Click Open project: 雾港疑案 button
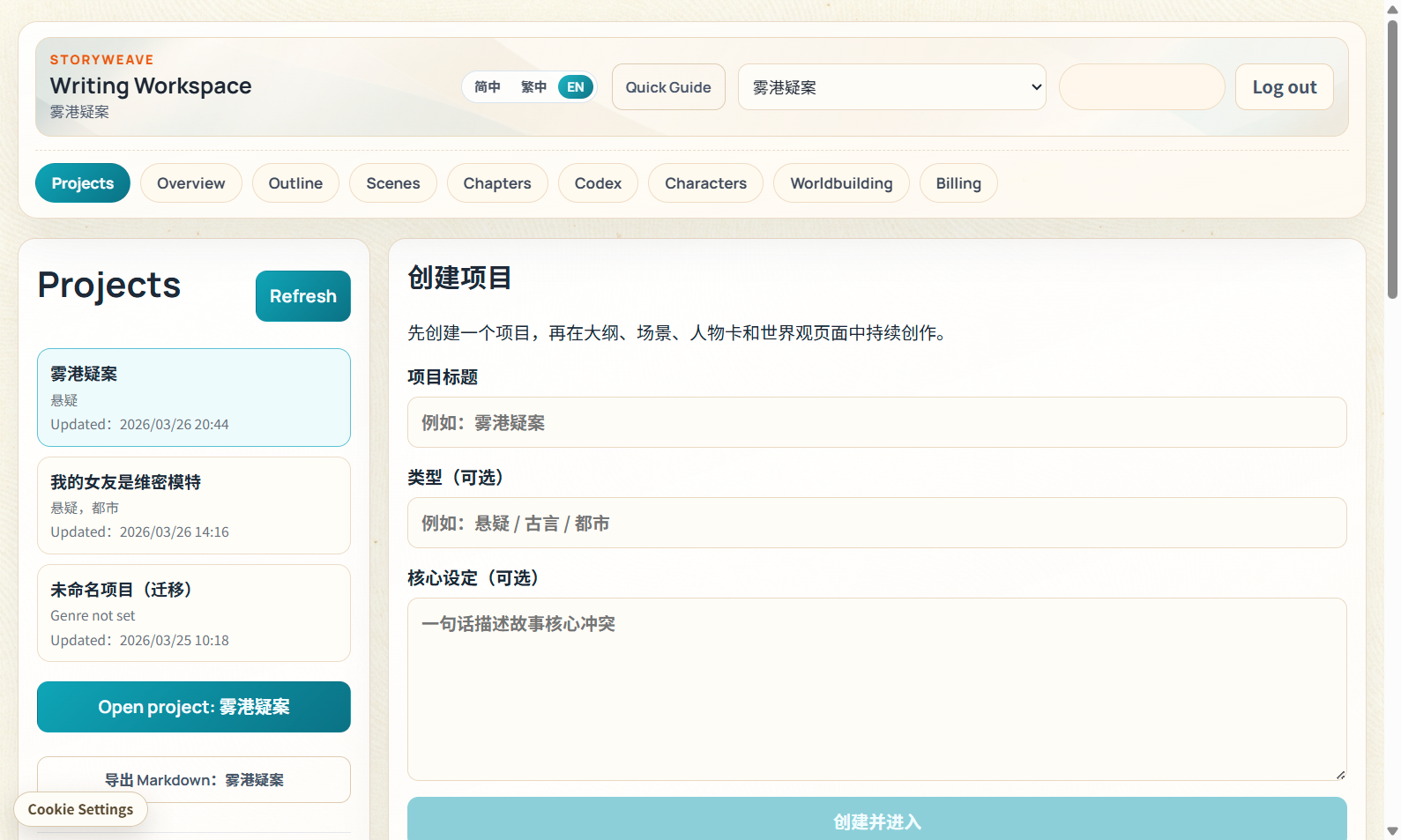This screenshot has height=840, width=1401. [194, 707]
